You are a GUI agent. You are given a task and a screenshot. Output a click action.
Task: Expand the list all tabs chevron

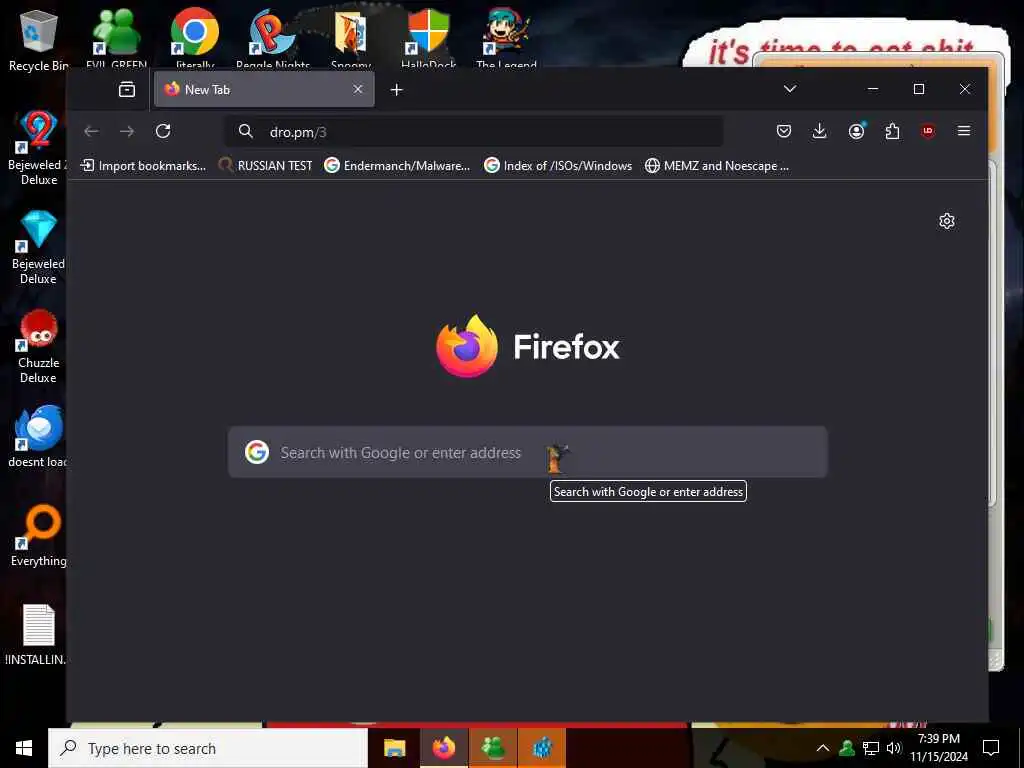pyautogui.click(x=790, y=89)
